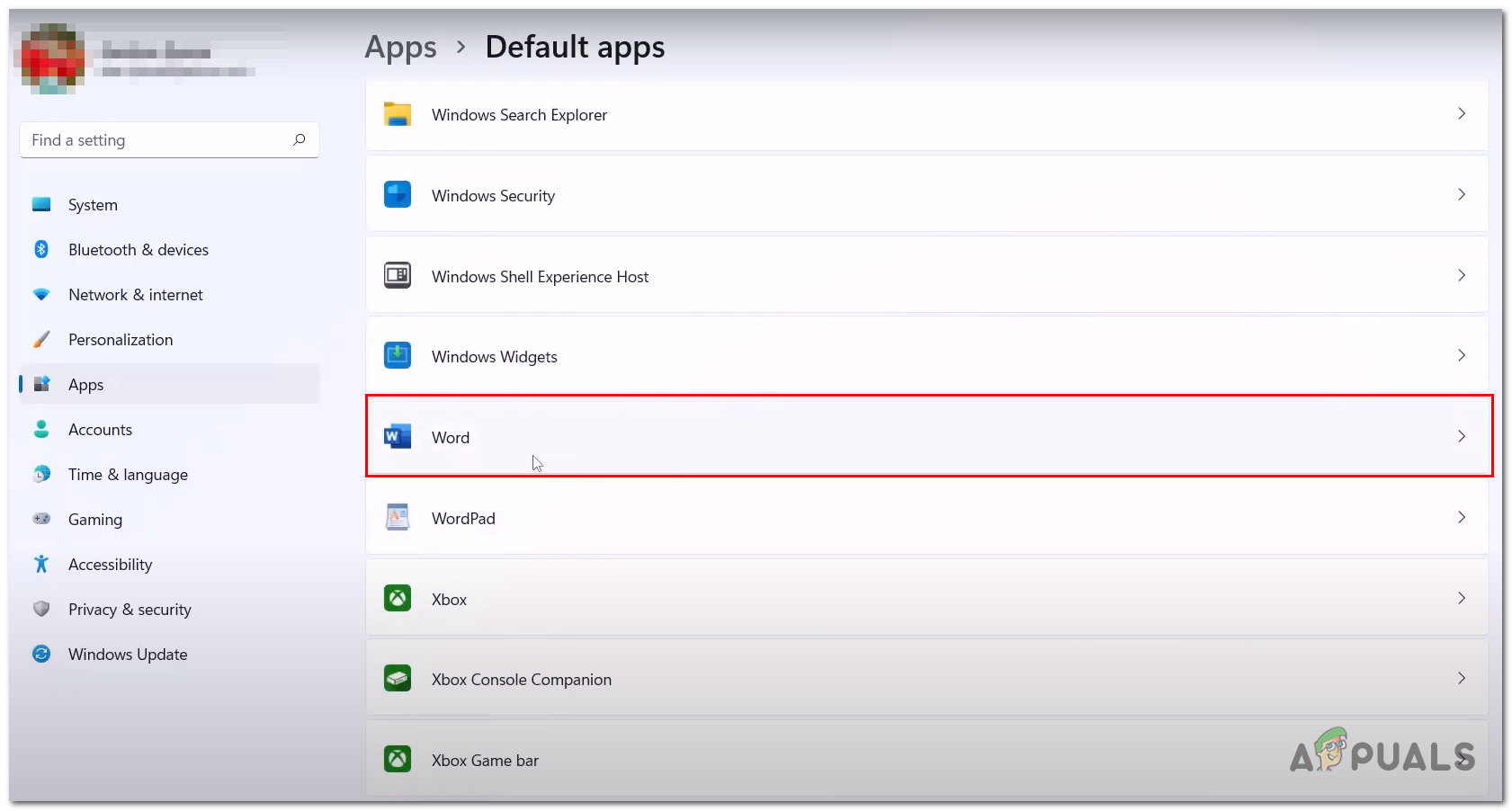Select Windows Update in the sidebar
Image resolution: width=1512 pixels, height=811 pixels.
(128, 655)
